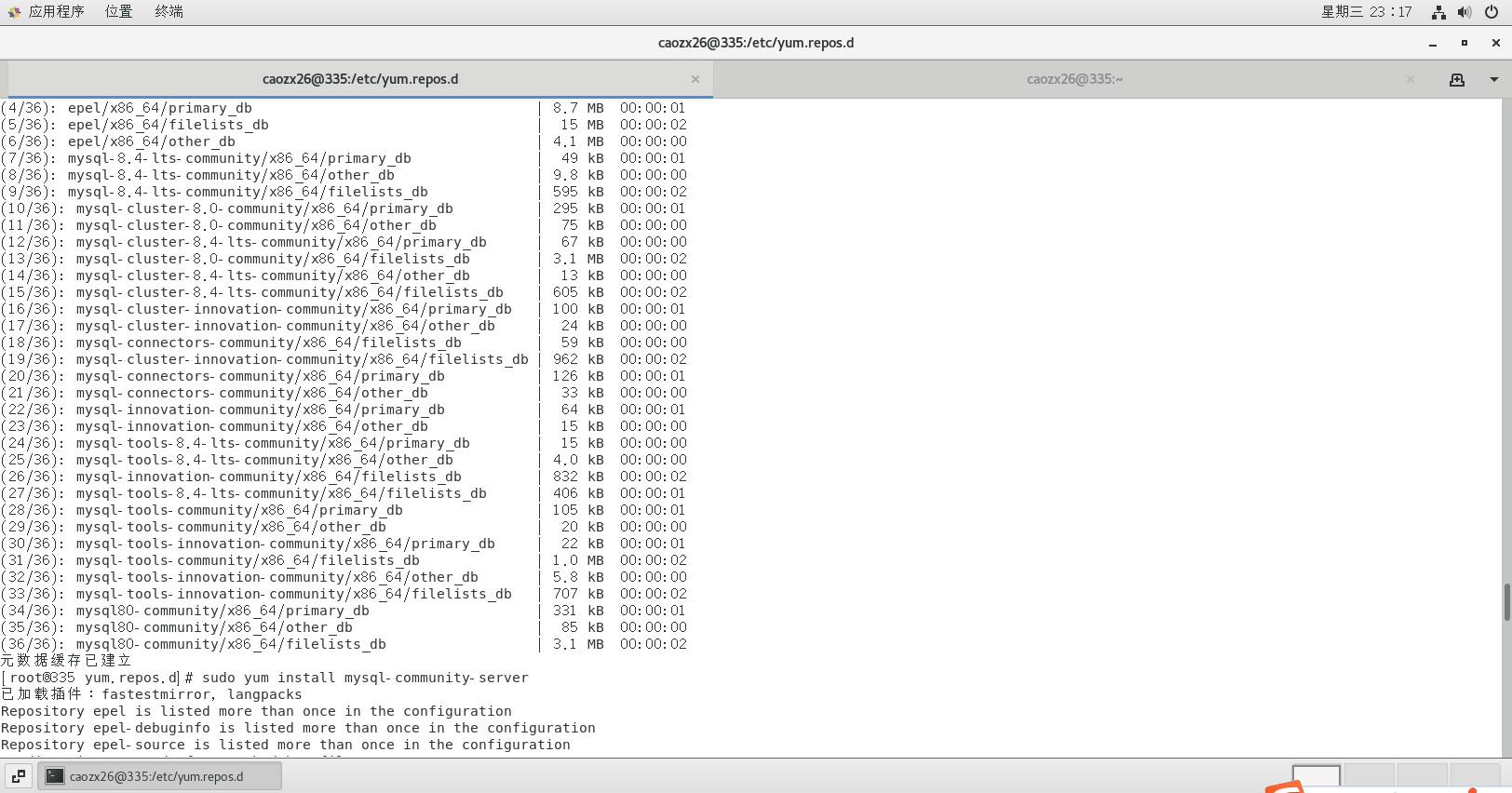This screenshot has width=1512, height=793.
Task: Select the taskbar entry caozx26@335:/etc/yum.repos.d
Action: (x=159, y=775)
